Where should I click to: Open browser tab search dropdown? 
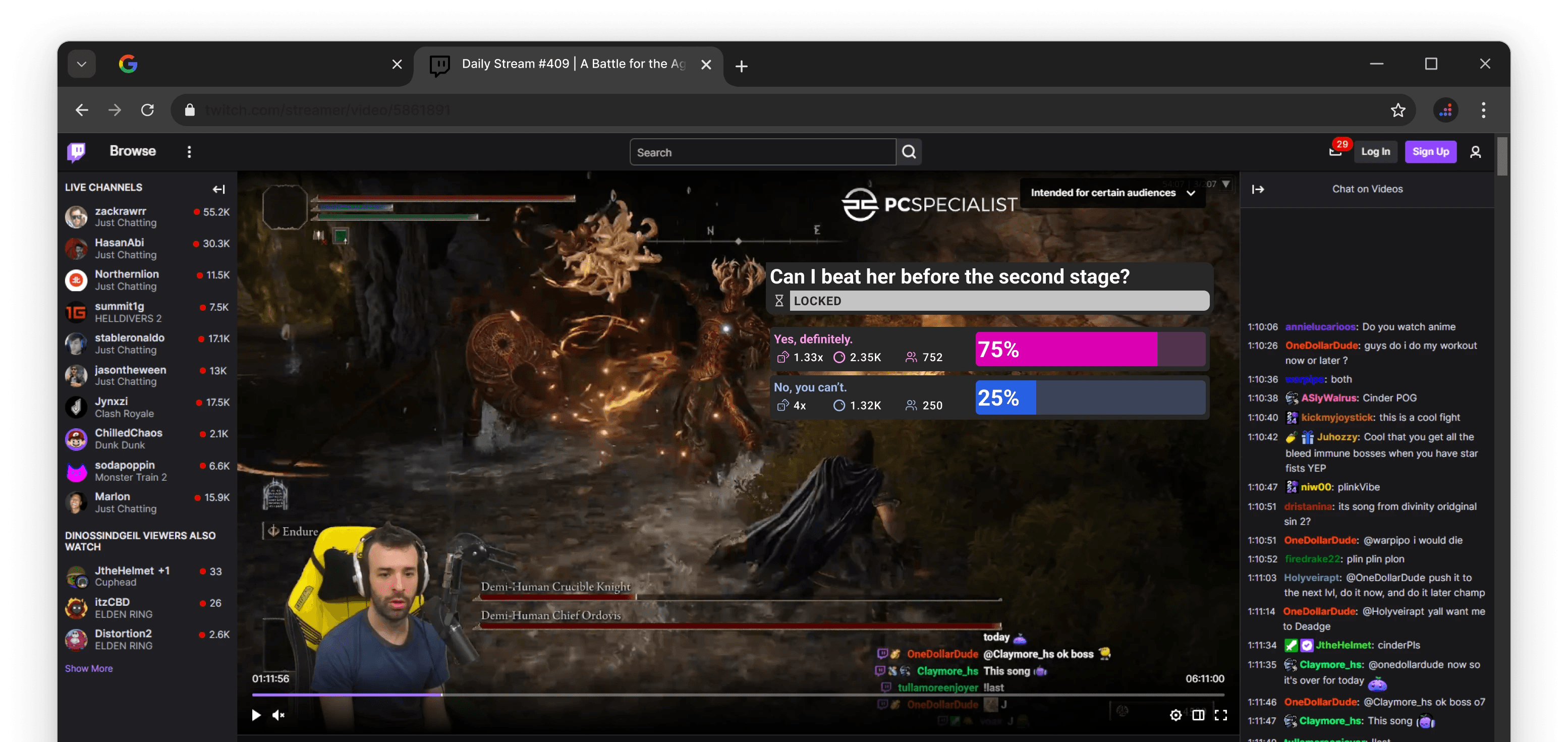click(82, 64)
